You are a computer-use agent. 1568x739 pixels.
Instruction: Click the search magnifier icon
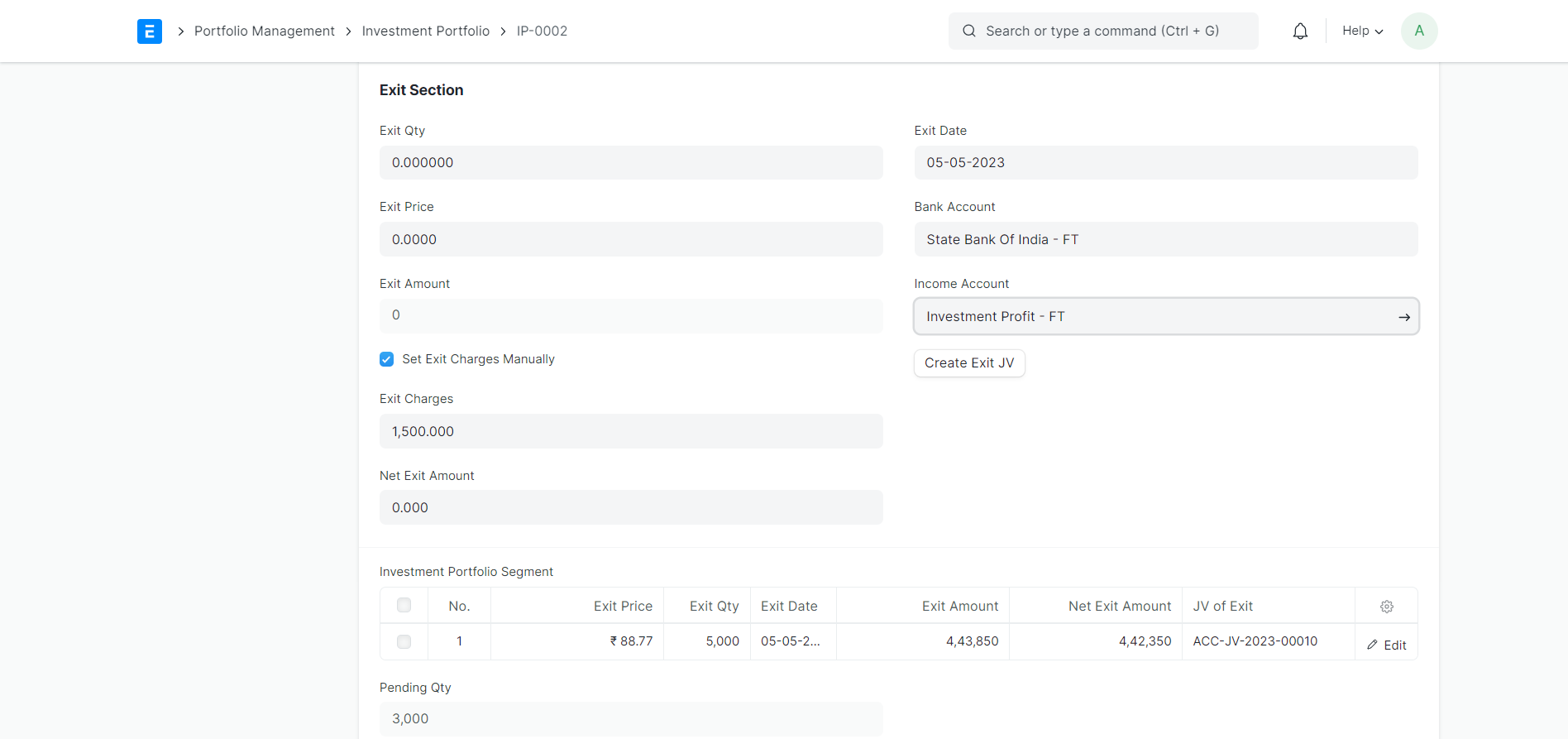click(969, 31)
